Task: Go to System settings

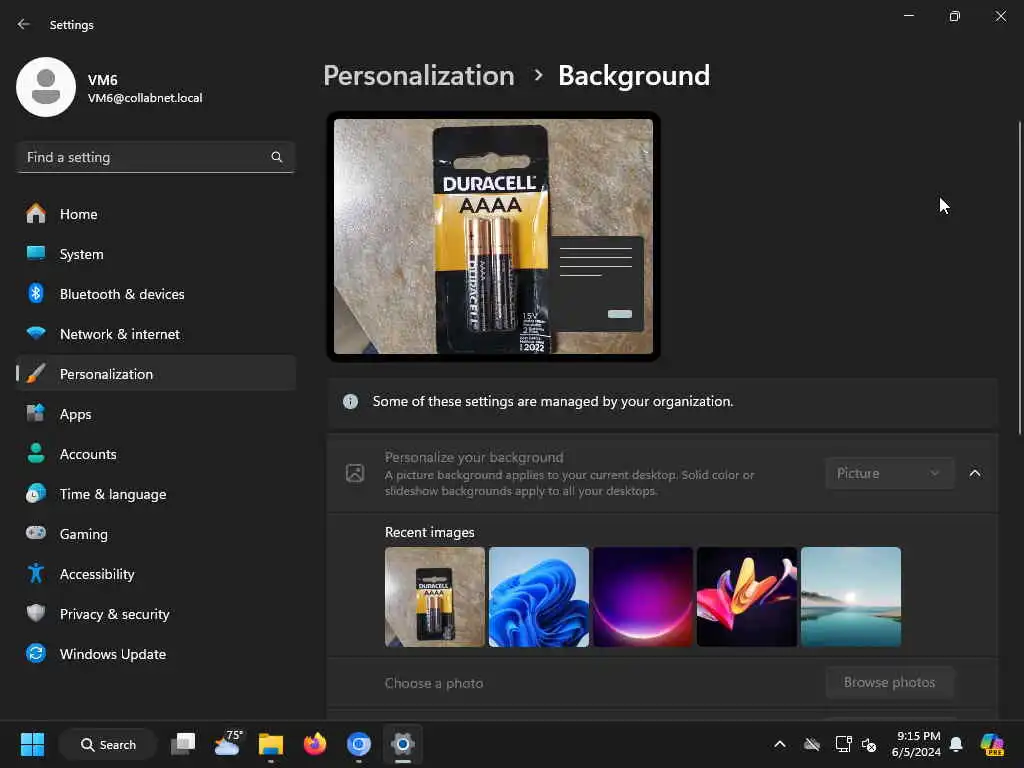Action: coord(156,254)
